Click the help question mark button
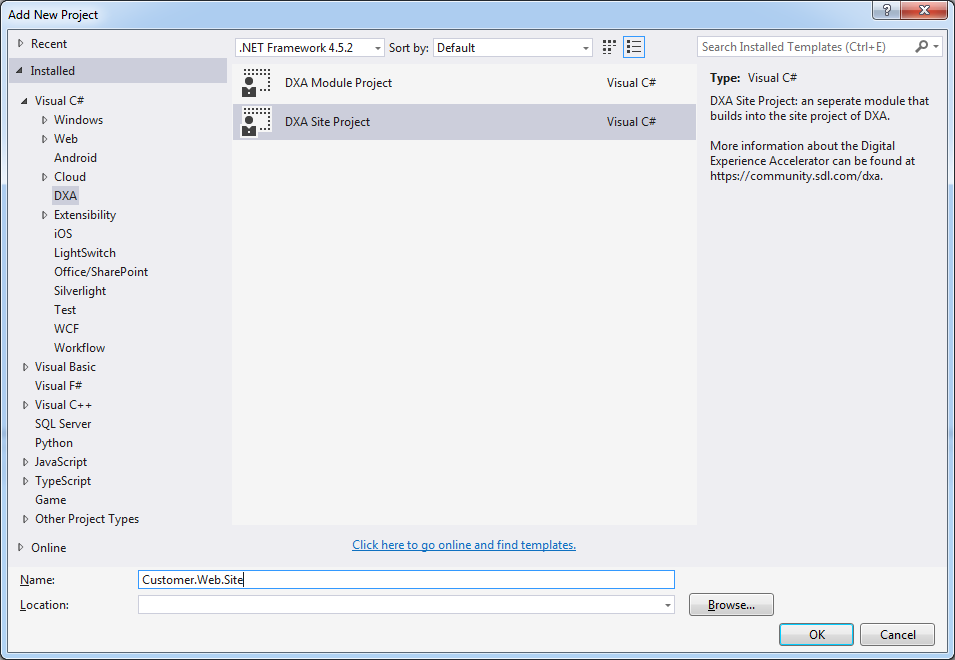 [886, 10]
